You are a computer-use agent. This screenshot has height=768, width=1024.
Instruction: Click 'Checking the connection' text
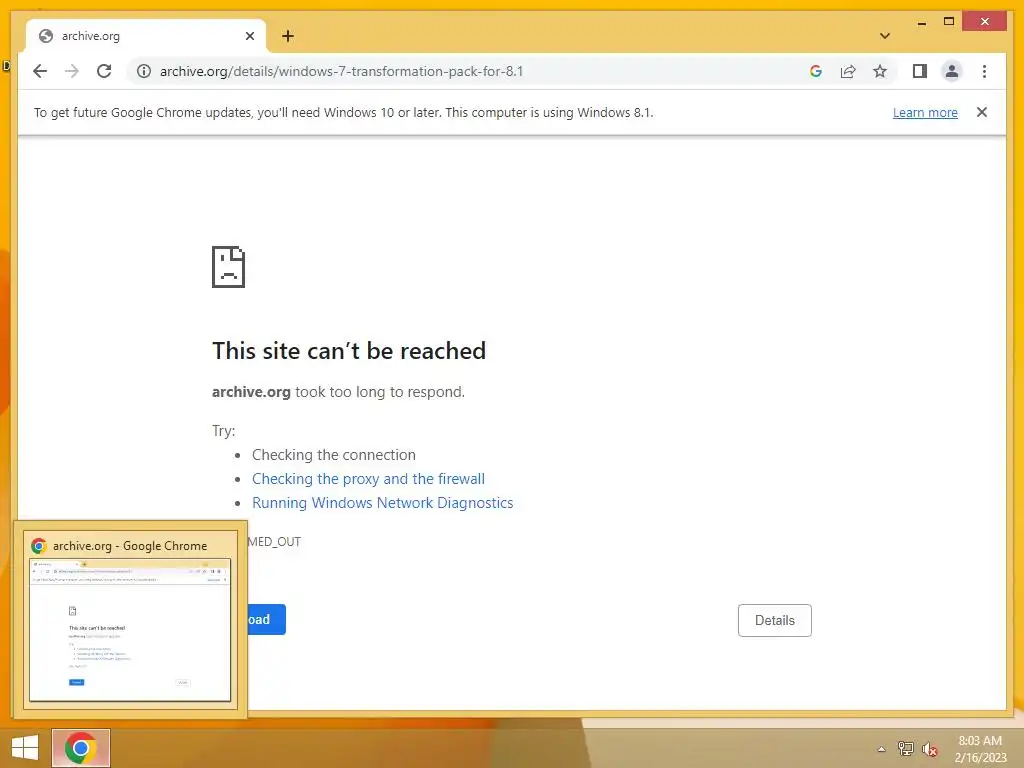(x=334, y=455)
